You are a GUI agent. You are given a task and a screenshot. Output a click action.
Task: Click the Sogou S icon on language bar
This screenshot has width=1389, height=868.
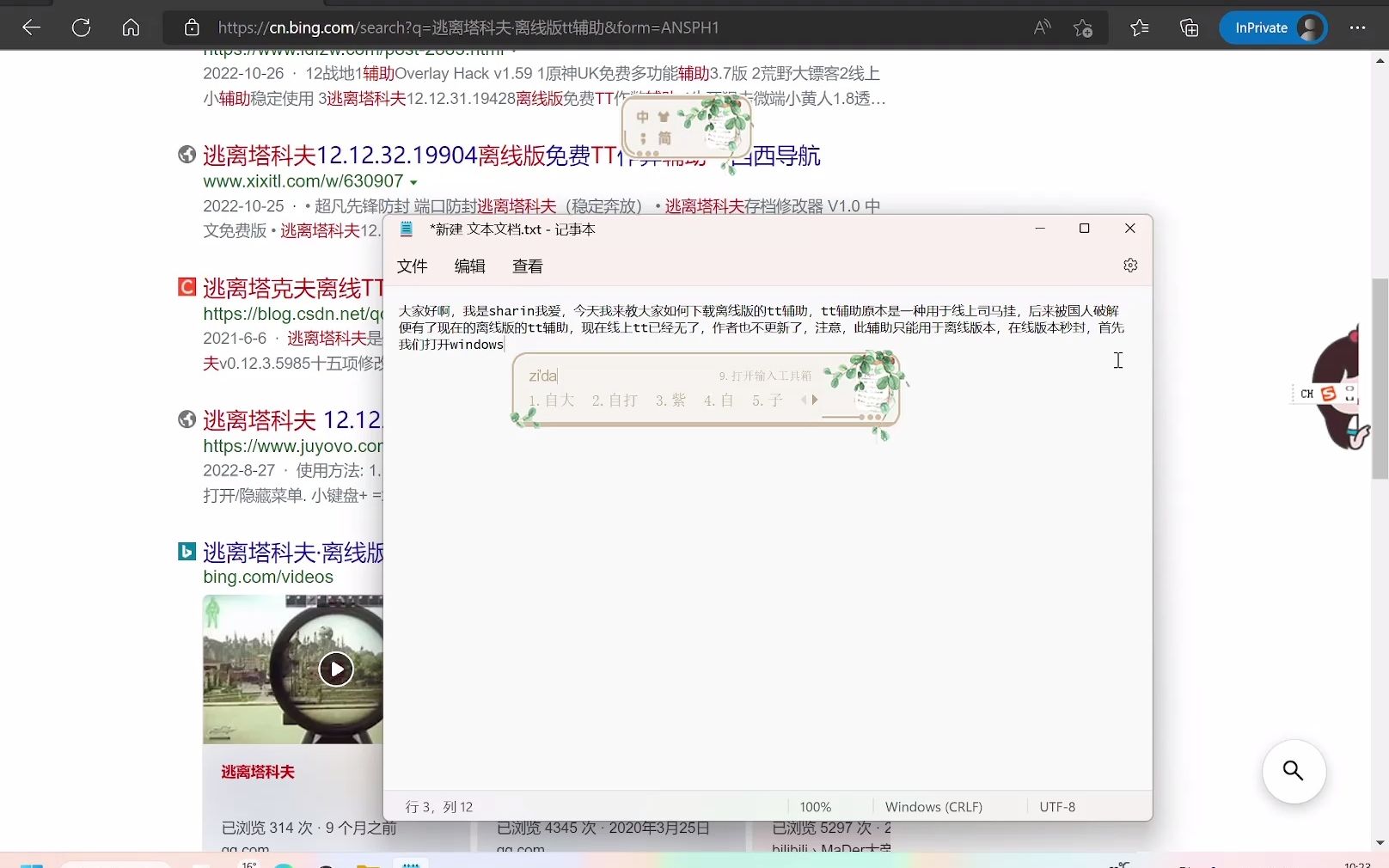tap(1329, 394)
